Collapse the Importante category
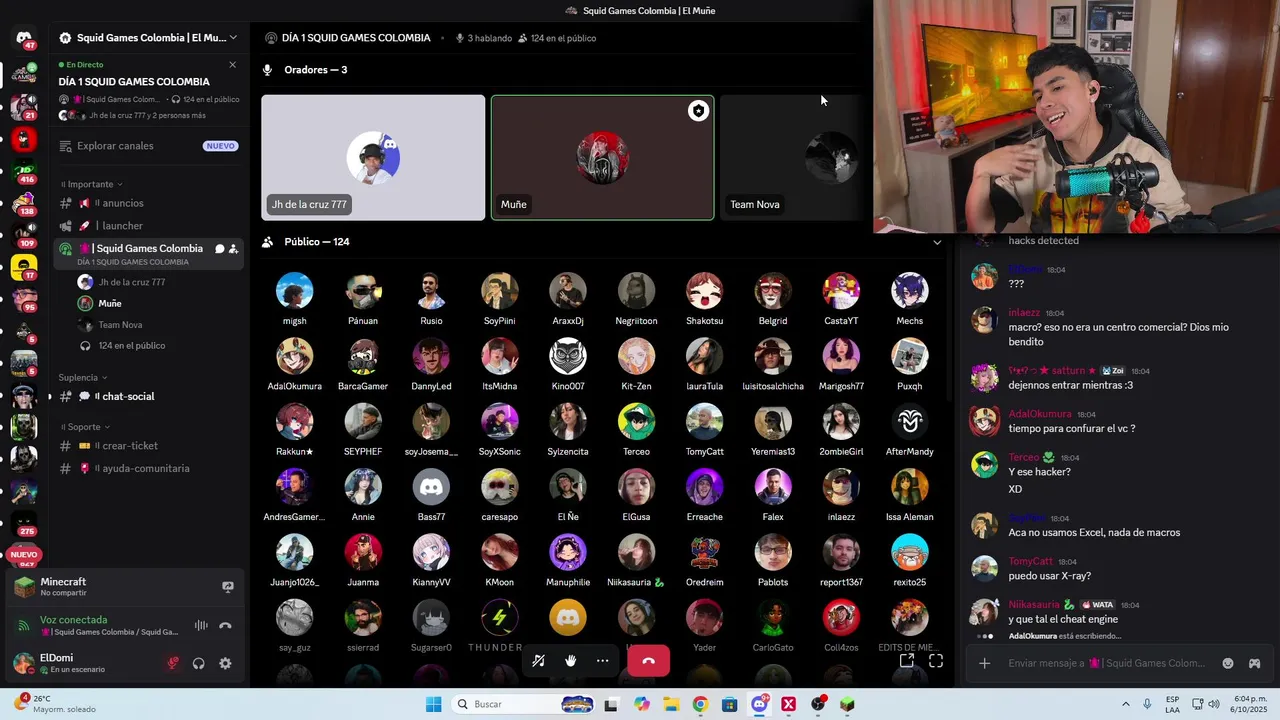The width and height of the screenshot is (1280, 720). tap(91, 184)
